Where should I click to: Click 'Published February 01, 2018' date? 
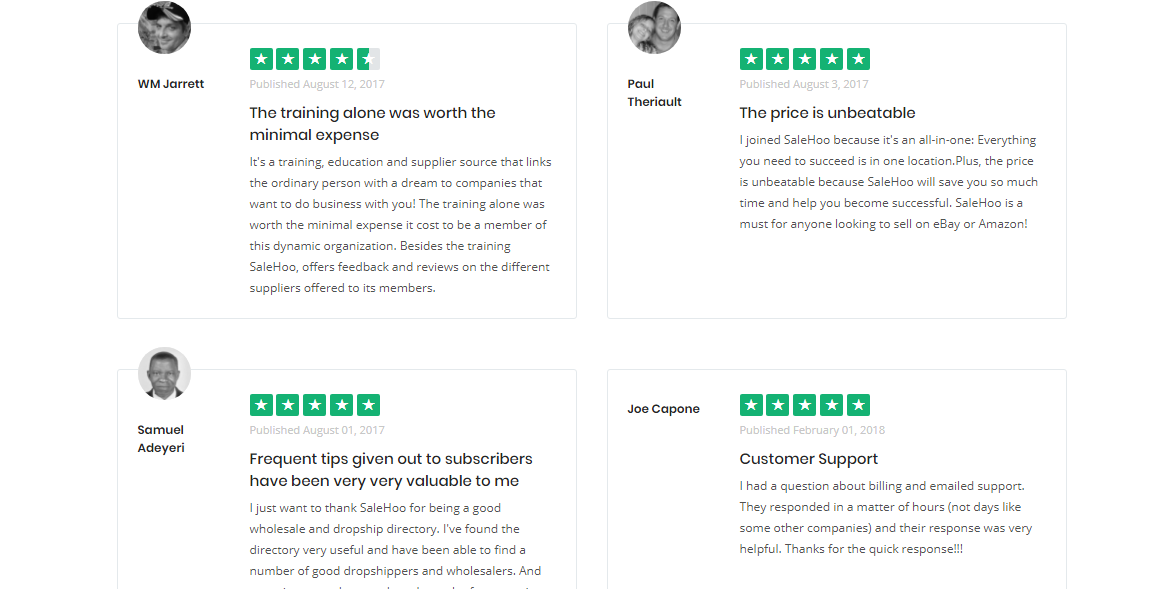click(x=812, y=430)
